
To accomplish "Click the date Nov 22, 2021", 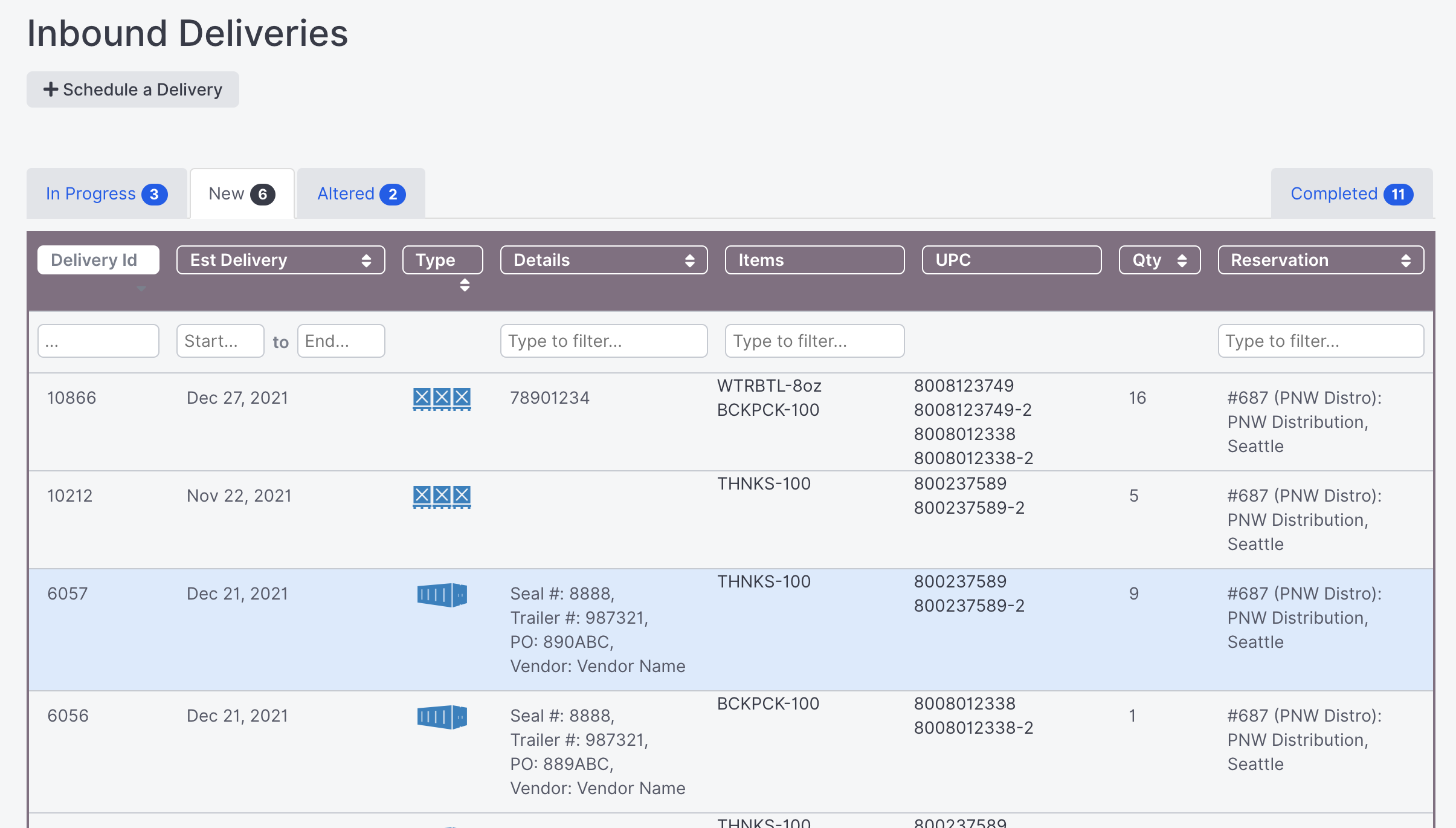I will (239, 496).
